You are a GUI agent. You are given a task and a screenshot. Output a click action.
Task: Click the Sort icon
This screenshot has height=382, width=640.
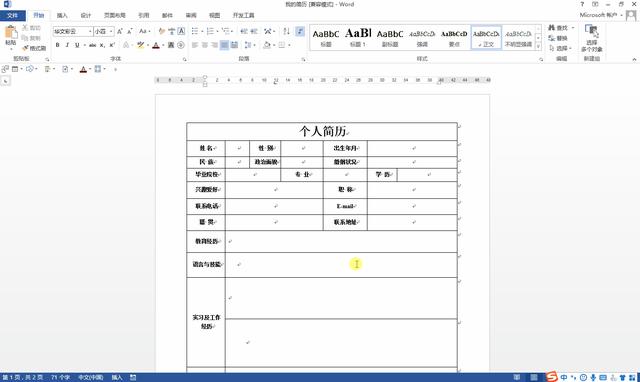287,31
